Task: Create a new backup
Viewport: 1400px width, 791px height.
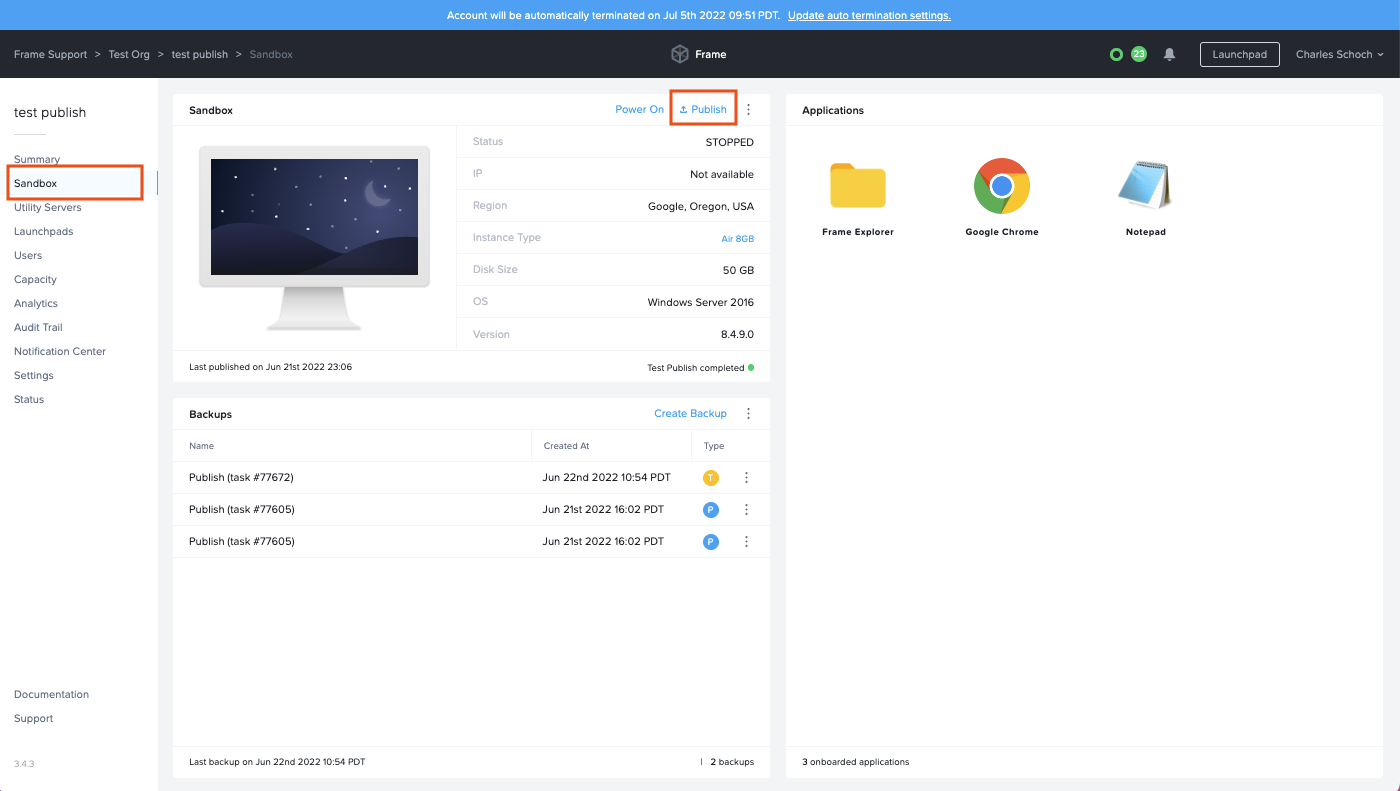Action: pyautogui.click(x=690, y=413)
